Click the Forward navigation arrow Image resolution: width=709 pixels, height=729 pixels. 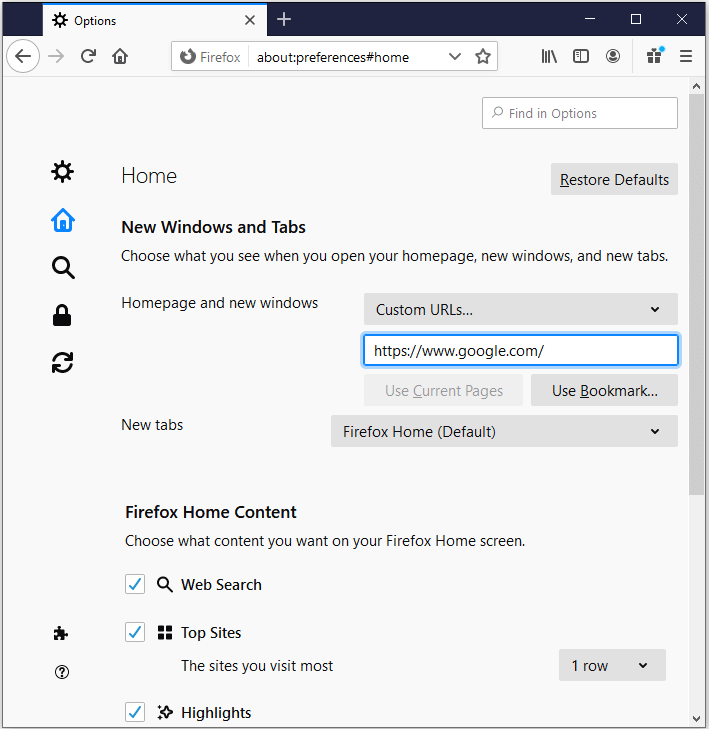[x=56, y=56]
